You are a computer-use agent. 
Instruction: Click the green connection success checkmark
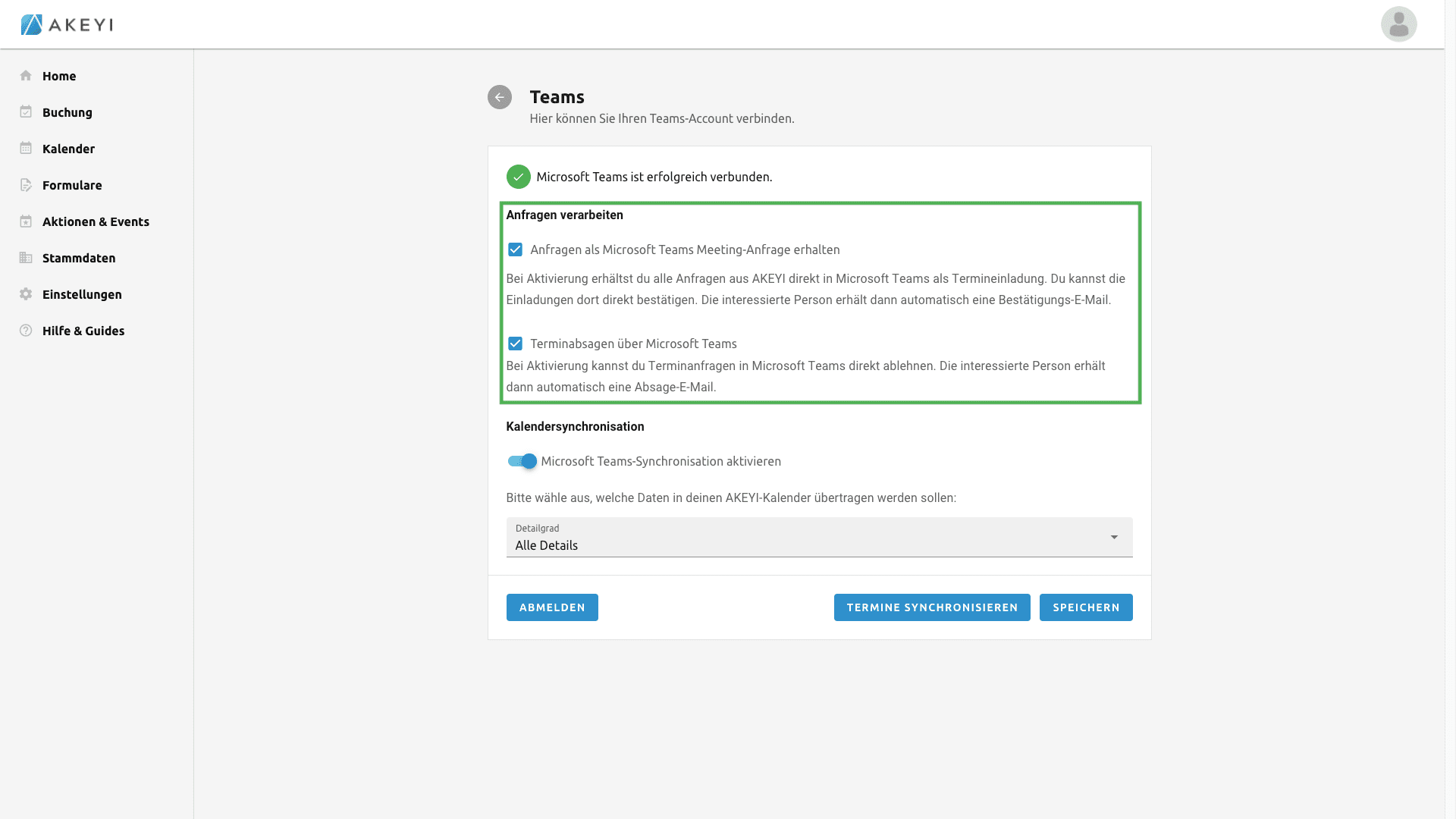pos(518,177)
